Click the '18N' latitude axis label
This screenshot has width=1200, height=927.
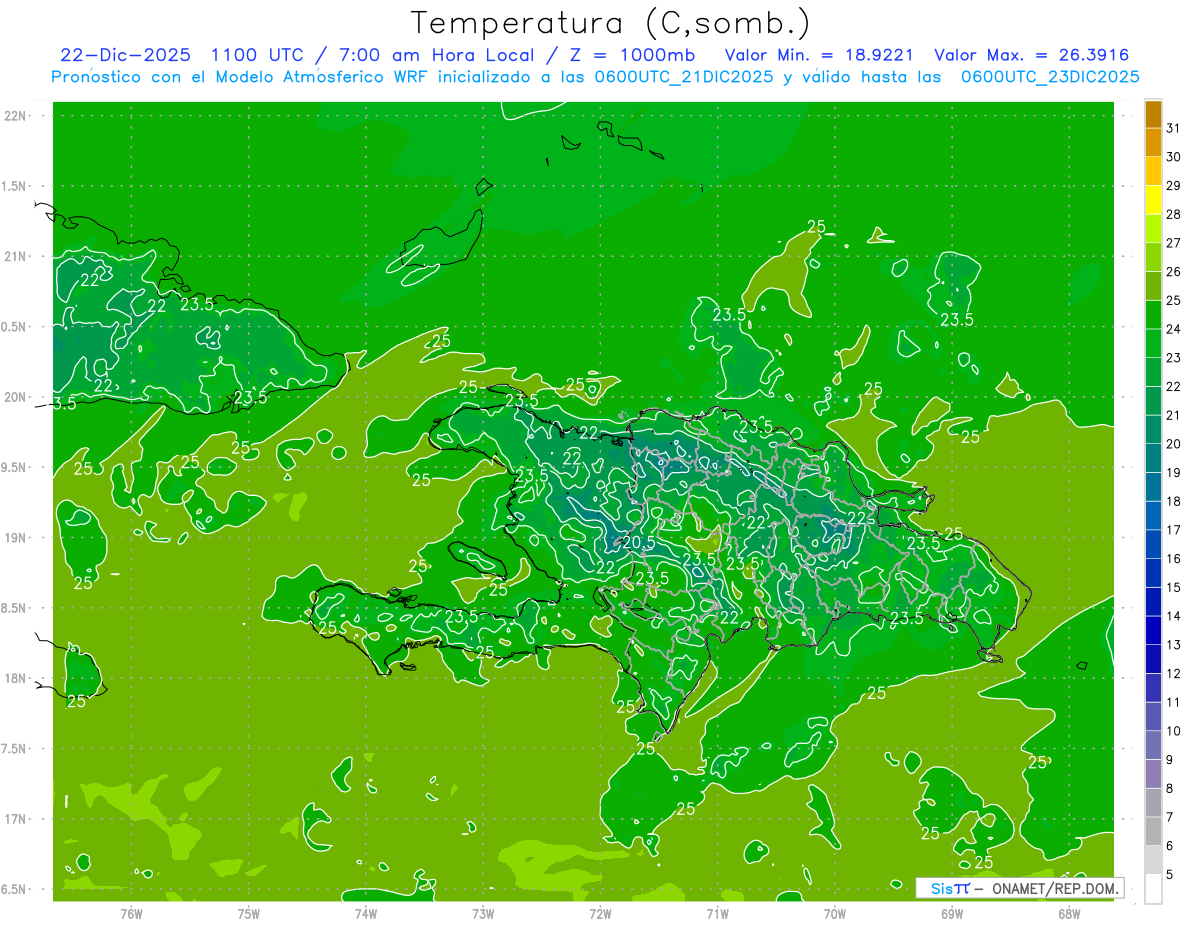(x=14, y=678)
